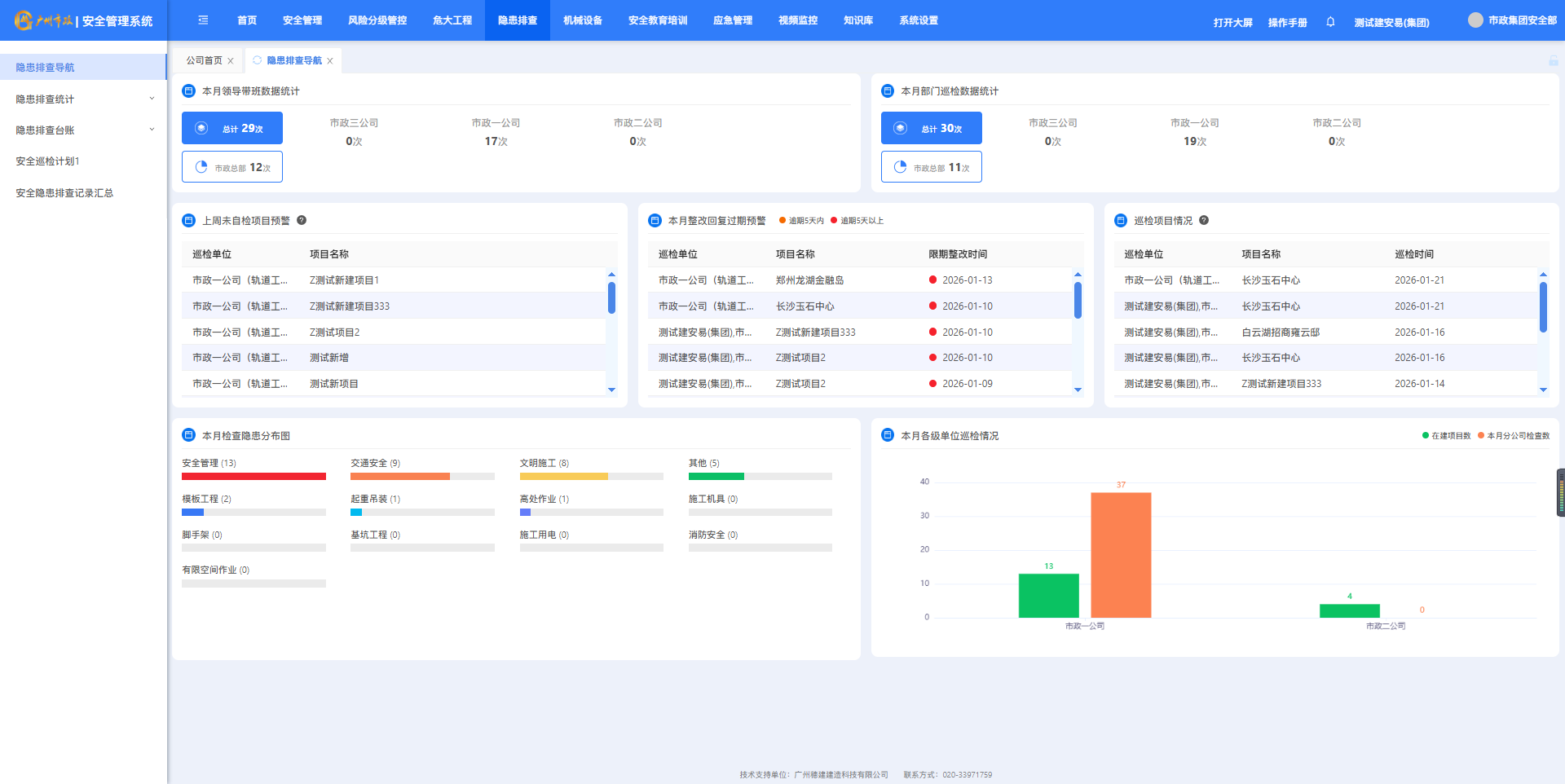Image resolution: width=1565 pixels, height=784 pixels.
Task: Close the 公司首页 tab
Action: (x=231, y=61)
